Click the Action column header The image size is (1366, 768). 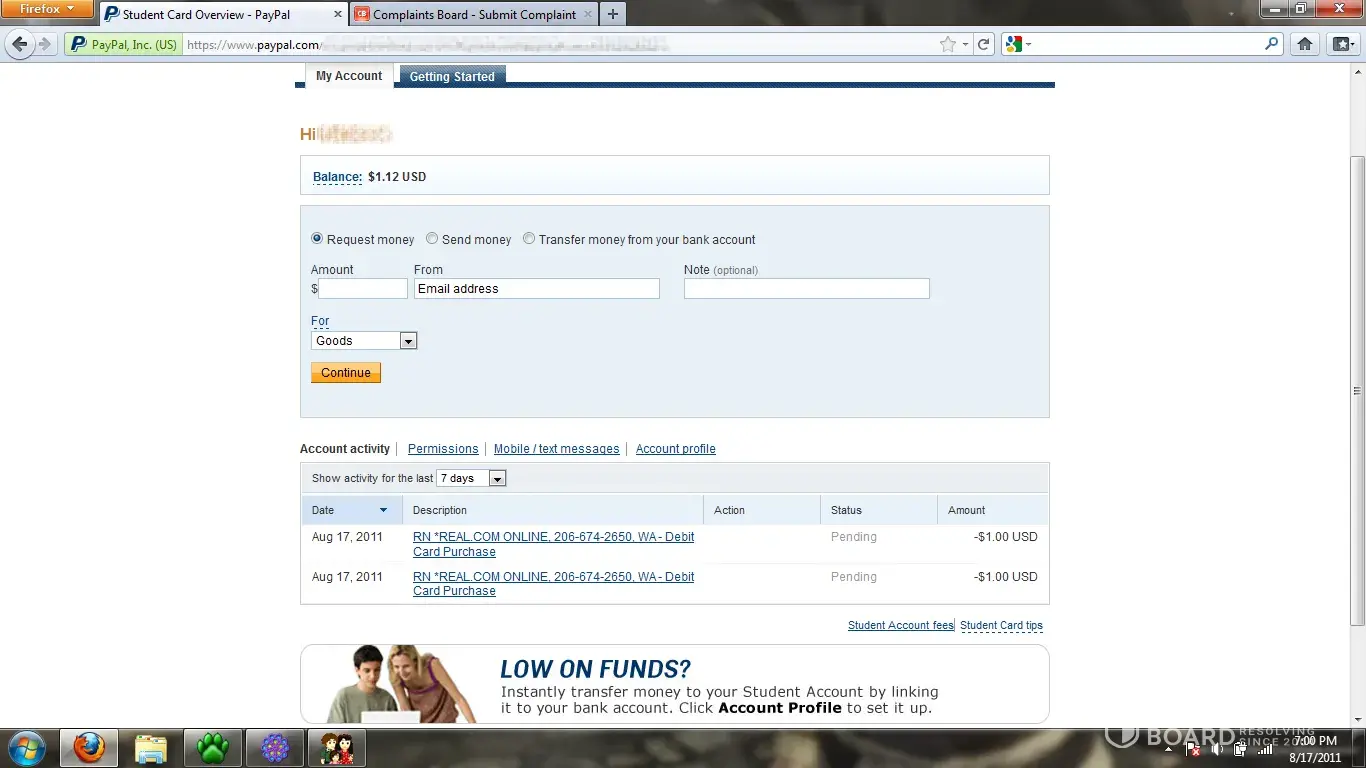point(762,510)
